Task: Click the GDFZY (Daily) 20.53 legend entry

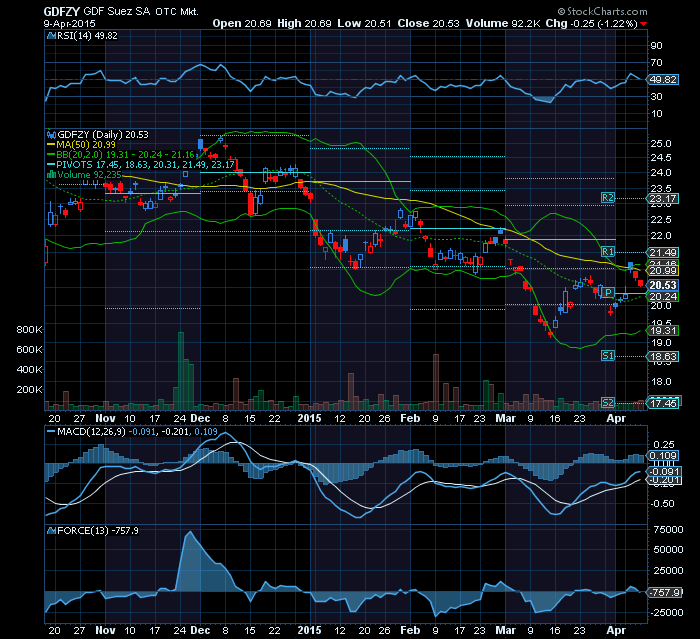Action: point(103,134)
